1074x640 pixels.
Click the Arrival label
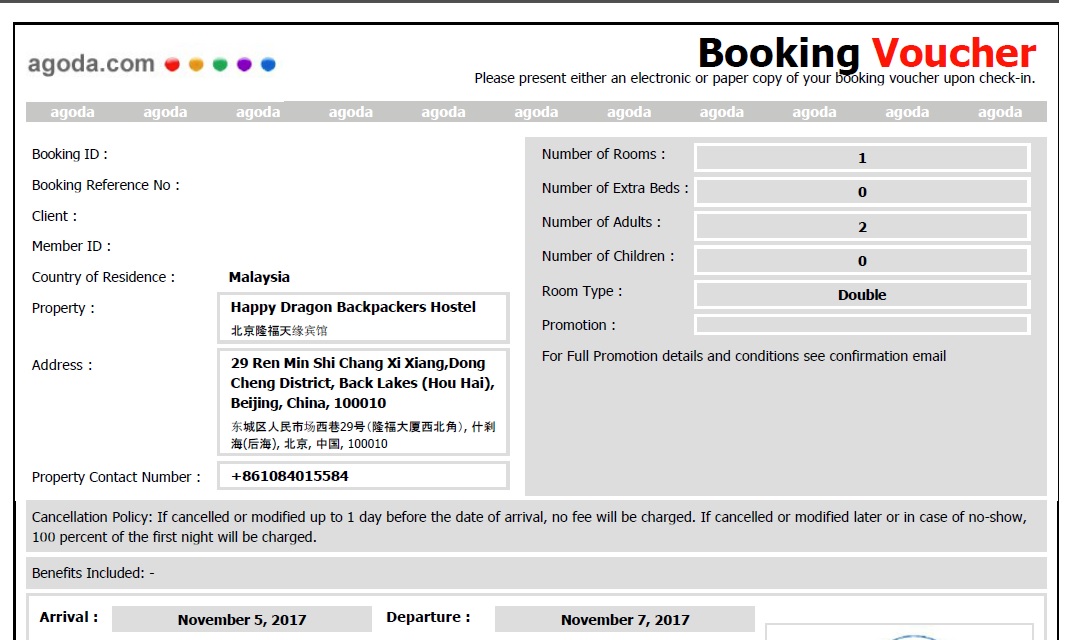coord(68,617)
